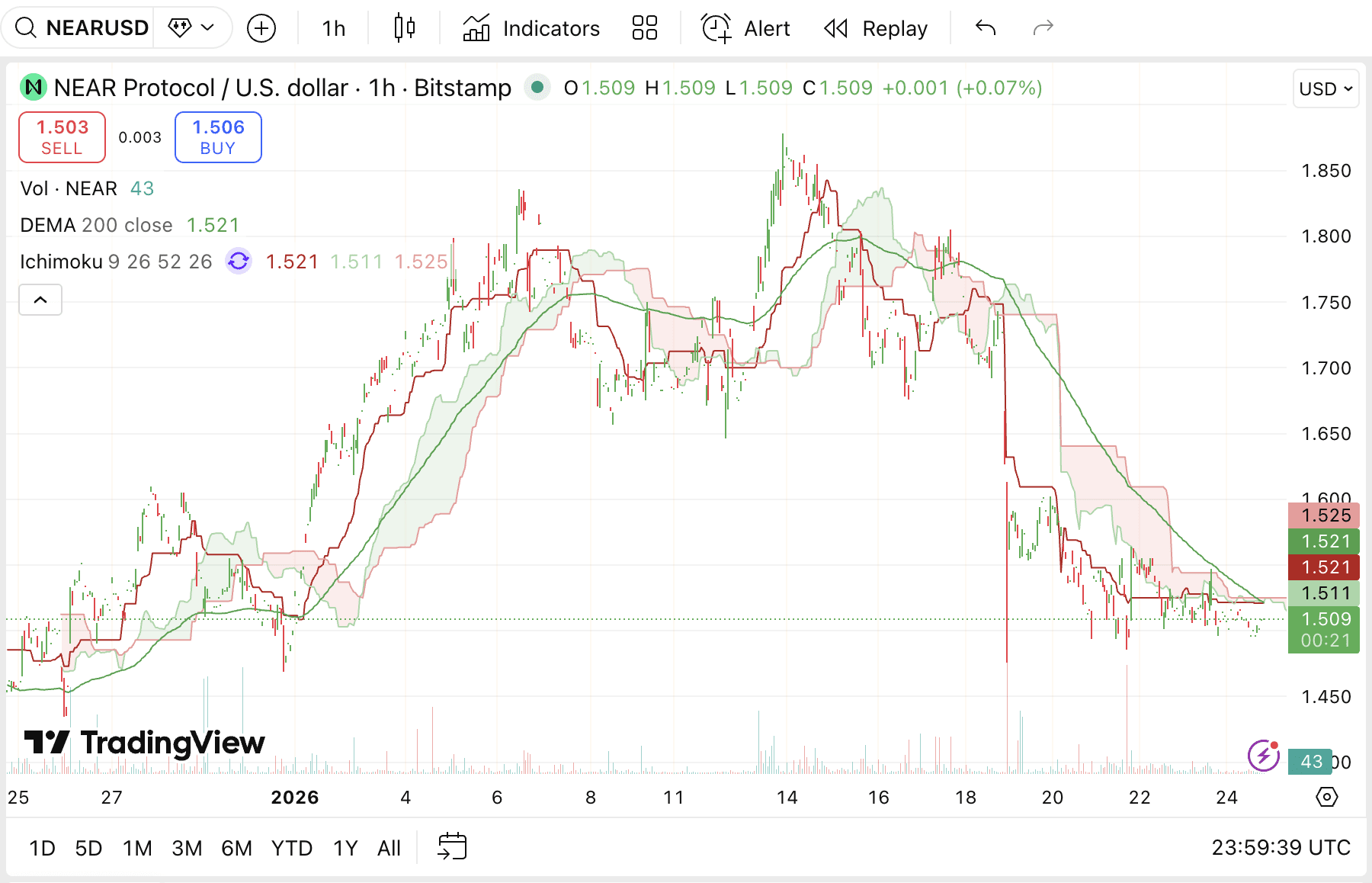
Task: Switch to the 1M time range
Action: [137, 848]
